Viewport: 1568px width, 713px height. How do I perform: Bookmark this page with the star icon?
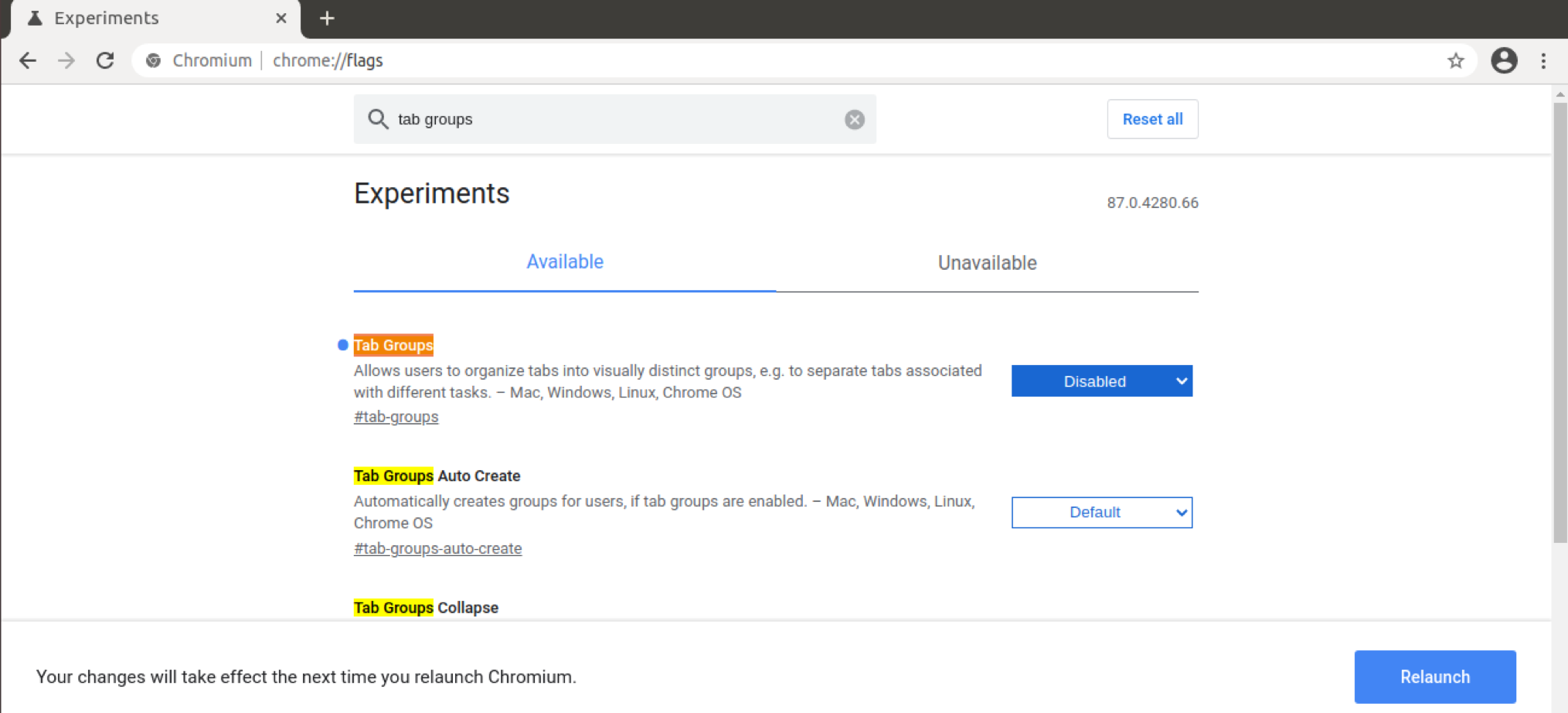tap(1456, 60)
